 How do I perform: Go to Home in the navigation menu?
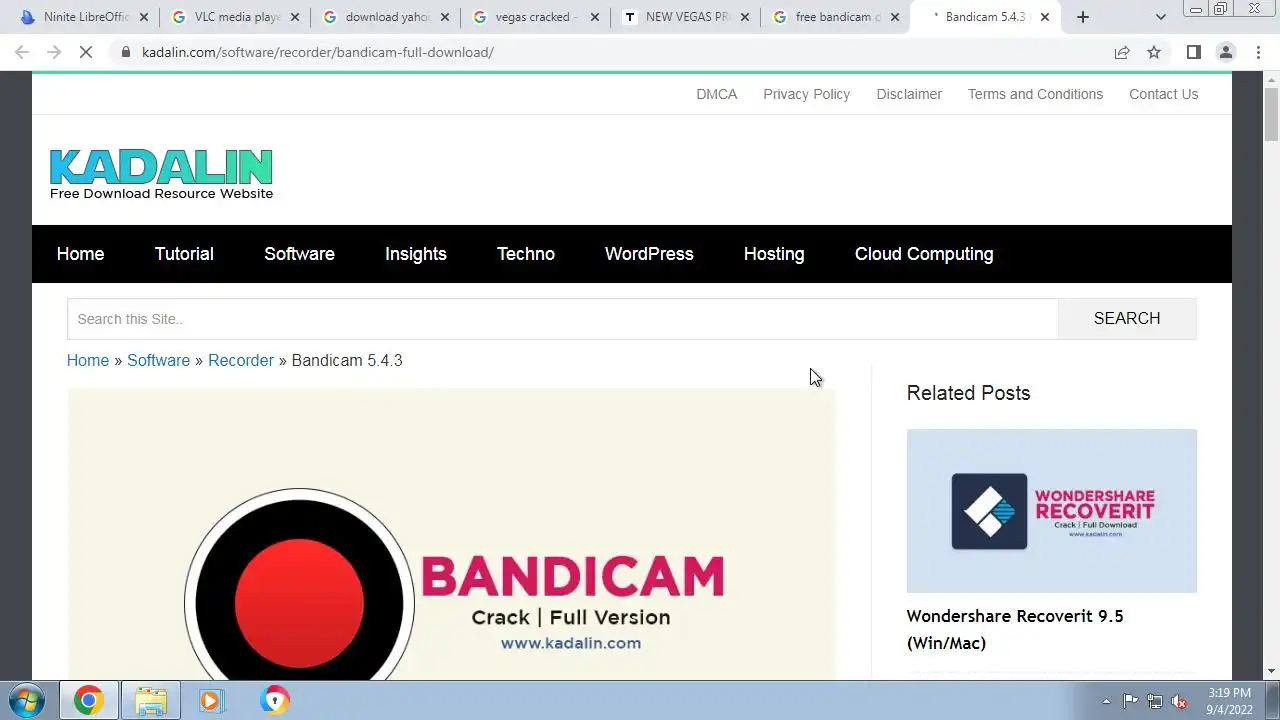[80, 254]
